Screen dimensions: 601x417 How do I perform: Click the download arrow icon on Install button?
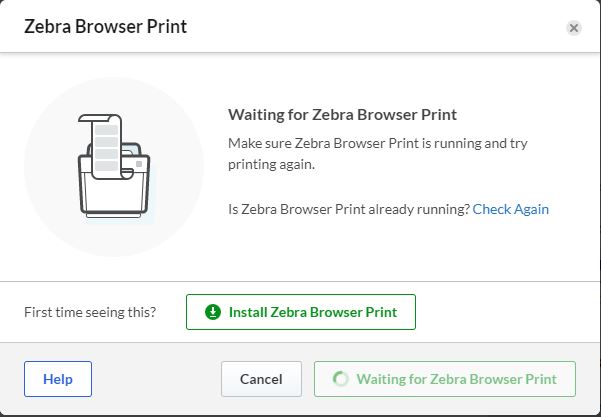click(x=212, y=312)
